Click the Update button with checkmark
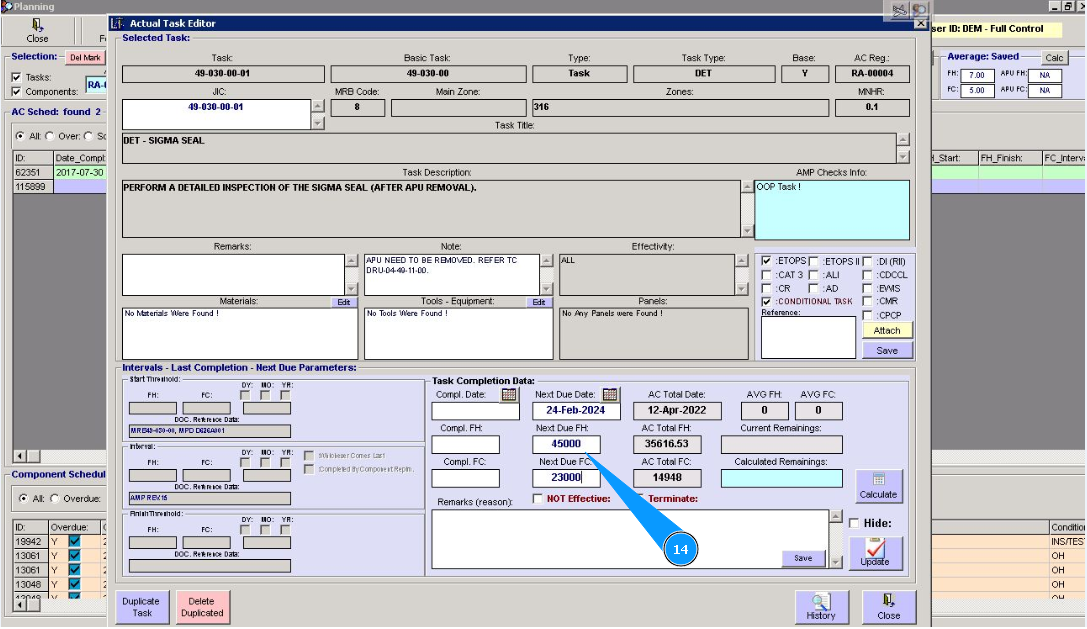The width and height of the screenshot is (1087, 629). pyautogui.click(x=876, y=553)
